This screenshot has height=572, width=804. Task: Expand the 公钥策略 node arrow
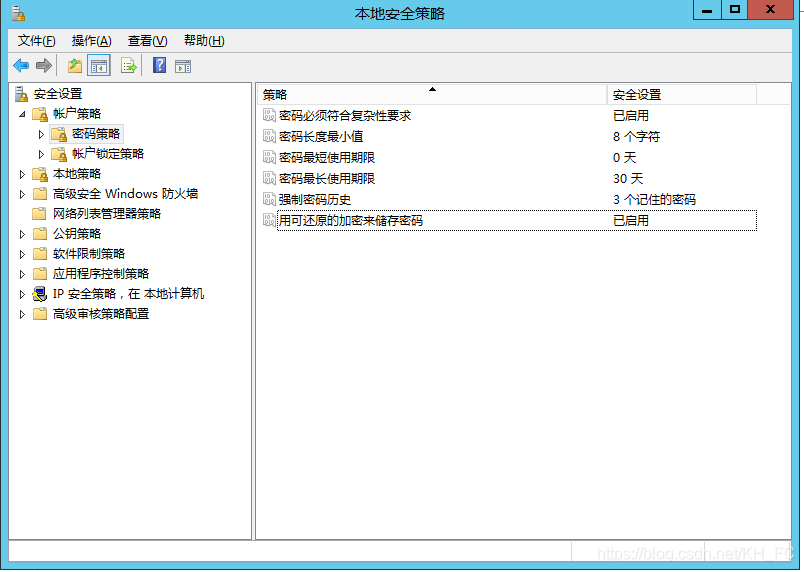pyautogui.click(x=22, y=234)
